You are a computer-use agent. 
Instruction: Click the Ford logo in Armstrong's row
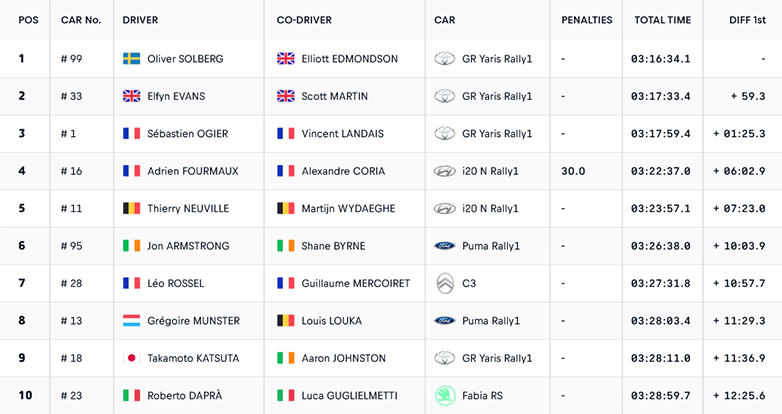(x=444, y=246)
